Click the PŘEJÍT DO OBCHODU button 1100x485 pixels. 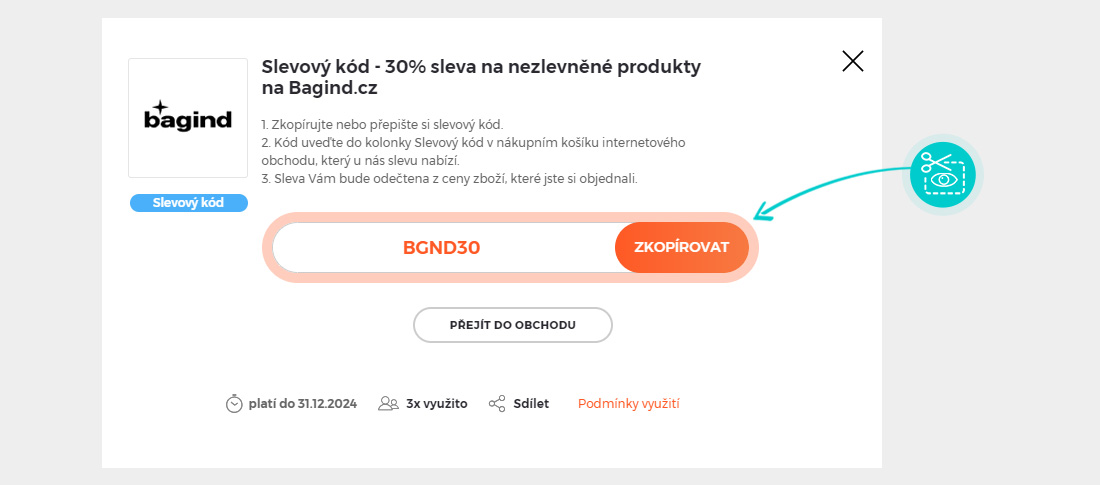(512, 325)
